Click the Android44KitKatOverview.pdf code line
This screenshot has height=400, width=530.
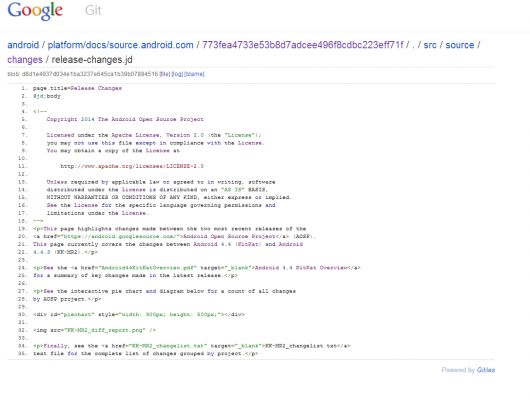click(x=197, y=268)
